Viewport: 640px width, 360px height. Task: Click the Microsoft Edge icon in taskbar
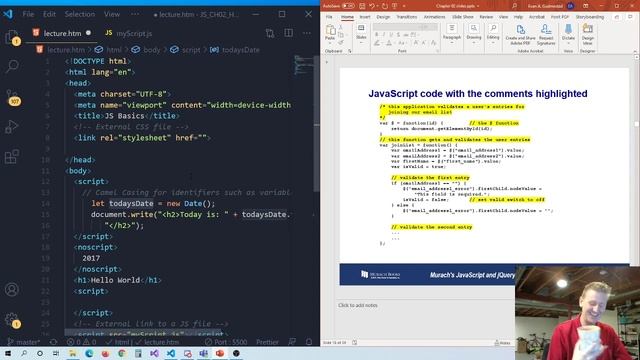89,353
